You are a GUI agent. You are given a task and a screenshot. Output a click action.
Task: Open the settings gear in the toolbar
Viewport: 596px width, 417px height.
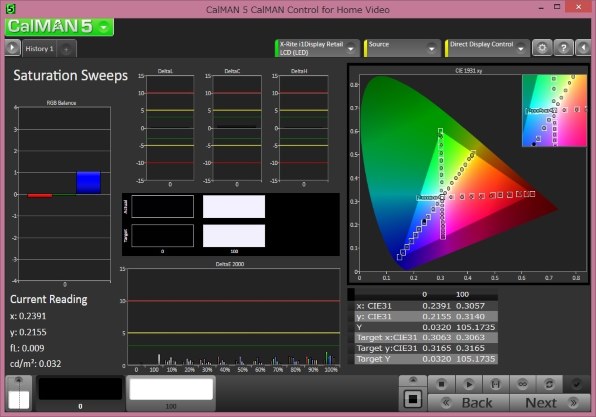pyautogui.click(x=542, y=48)
